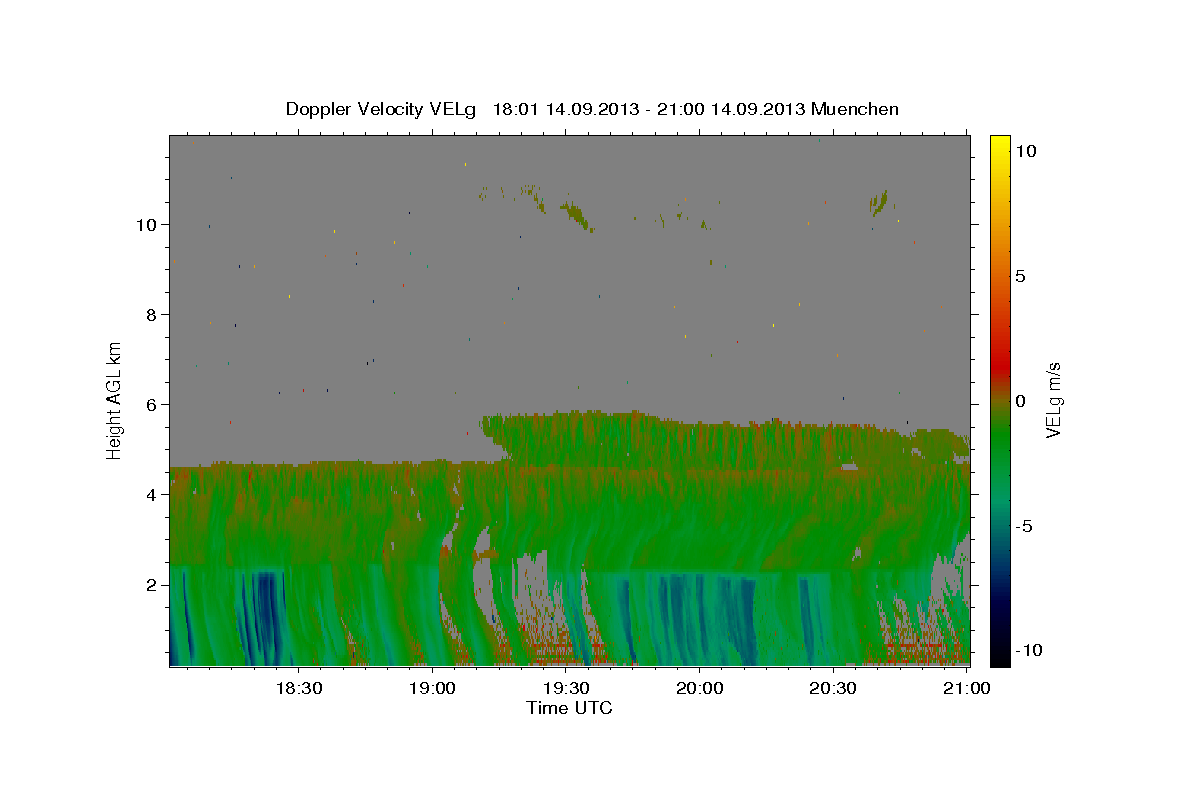Click the '18:30' time axis label
The width and height of the screenshot is (1200, 800).
click(x=298, y=688)
